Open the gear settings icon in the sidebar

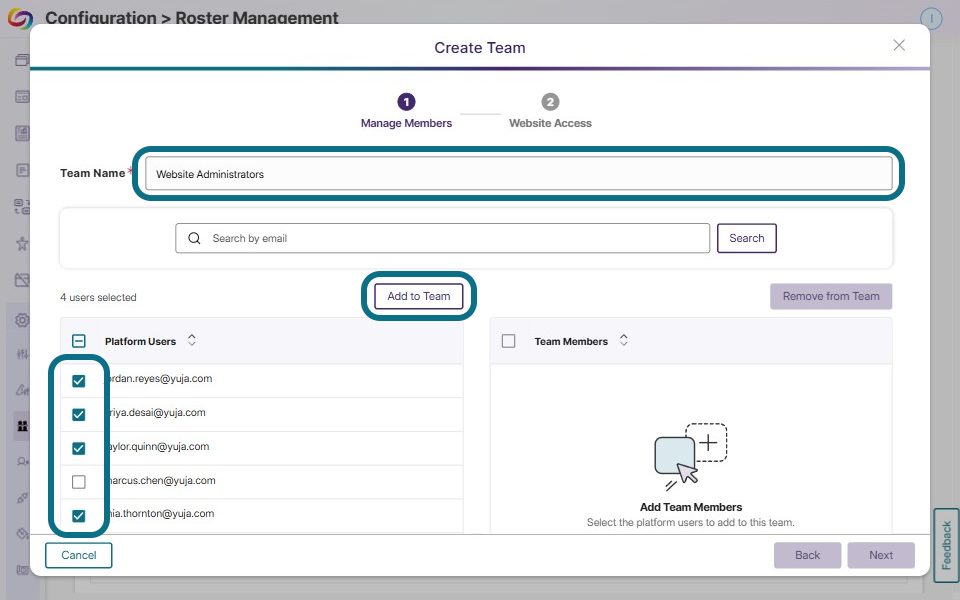point(22,320)
